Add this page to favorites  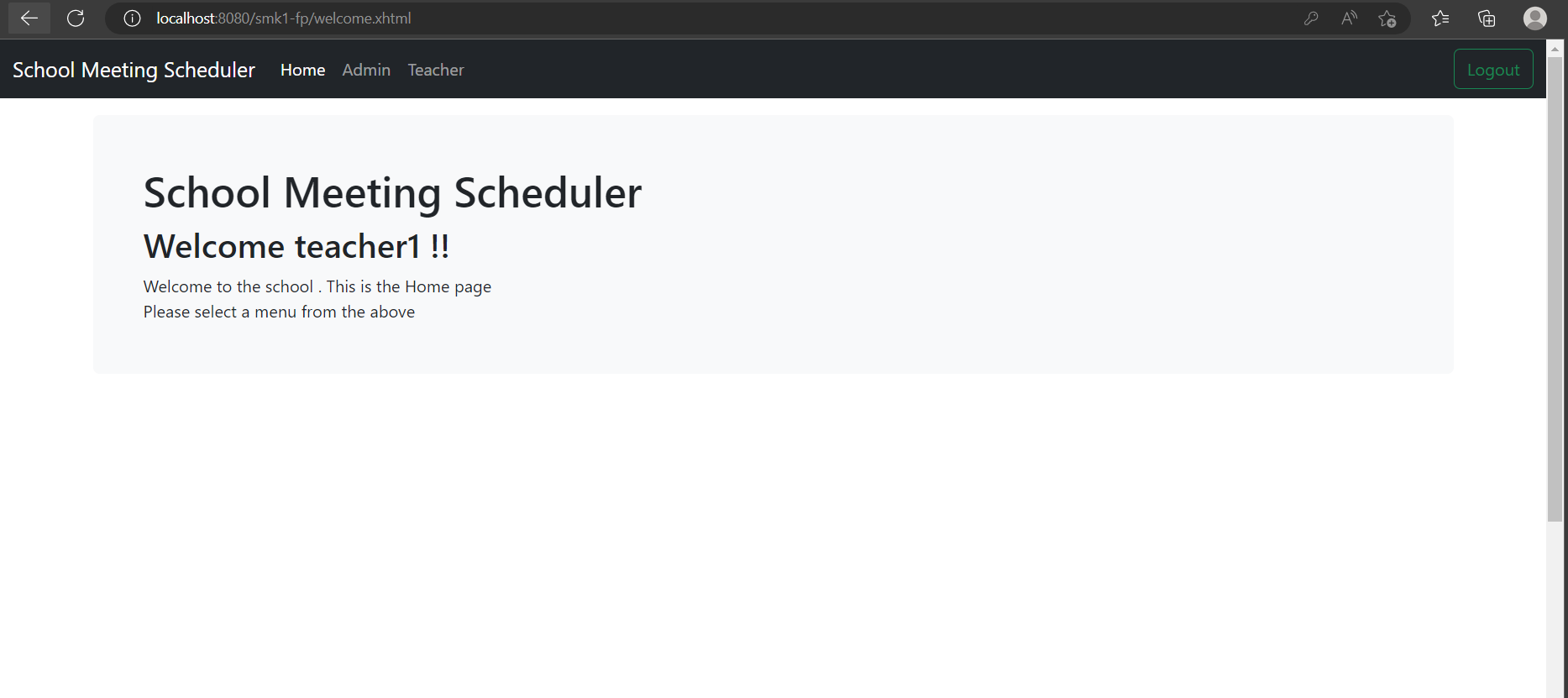point(1387,18)
